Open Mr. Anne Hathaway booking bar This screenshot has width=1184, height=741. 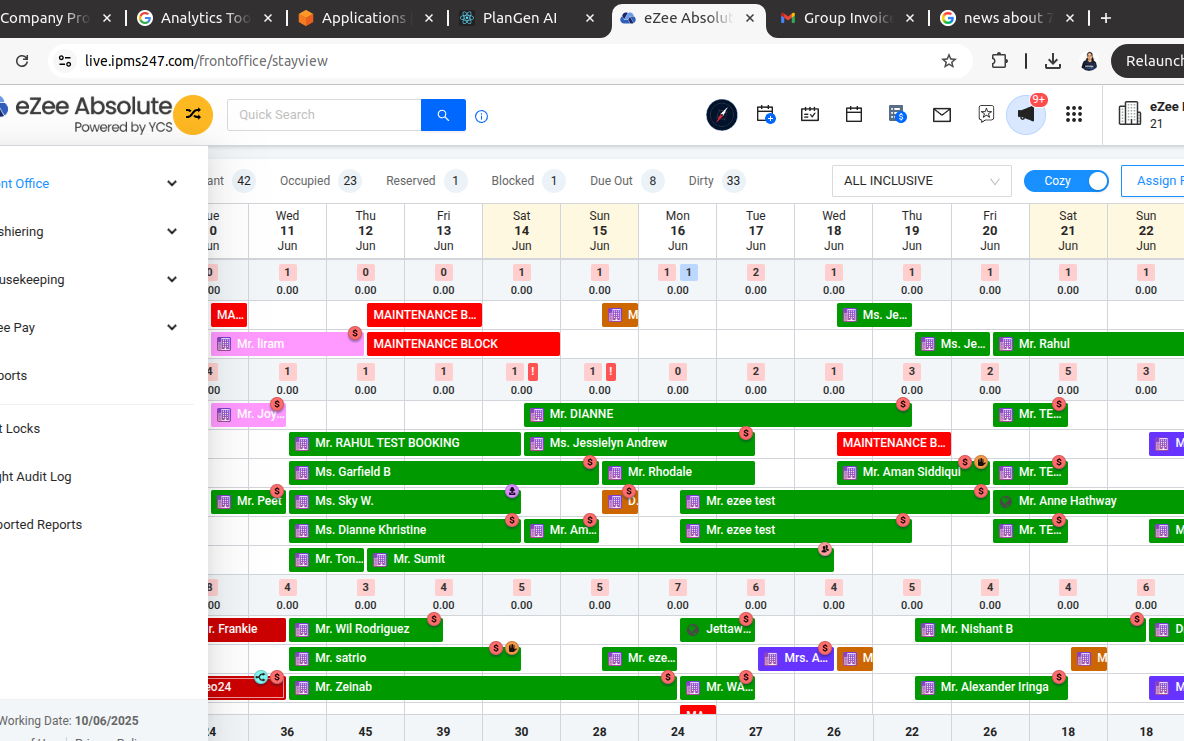coord(1088,502)
